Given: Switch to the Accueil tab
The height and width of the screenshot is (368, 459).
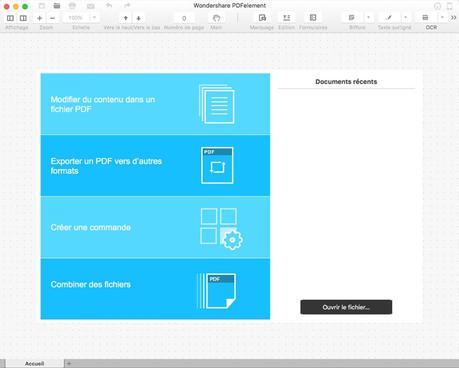Looking at the screenshot, I should [34, 363].
